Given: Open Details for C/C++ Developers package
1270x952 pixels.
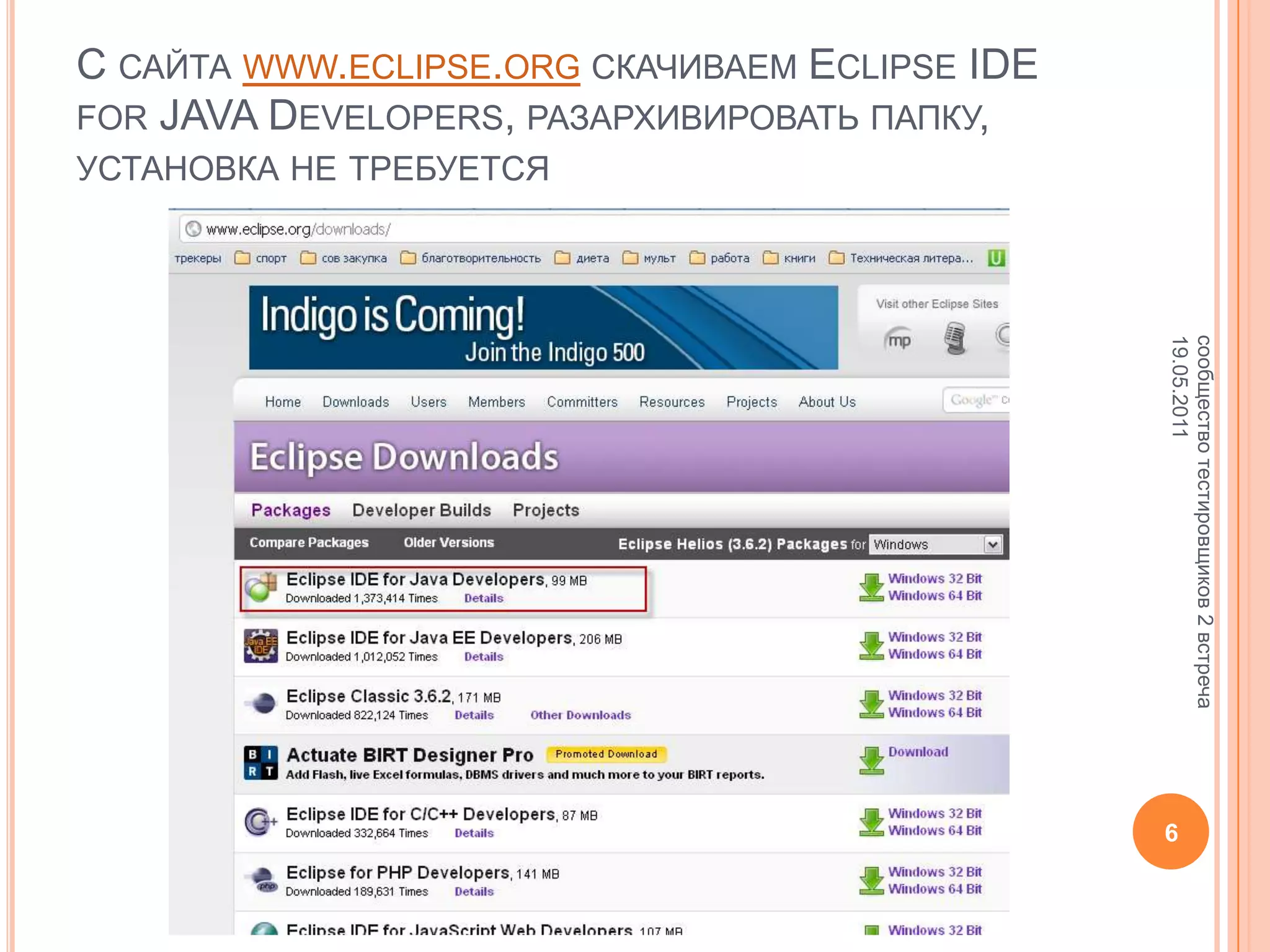Looking at the screenshot, I should coord(474,833).
